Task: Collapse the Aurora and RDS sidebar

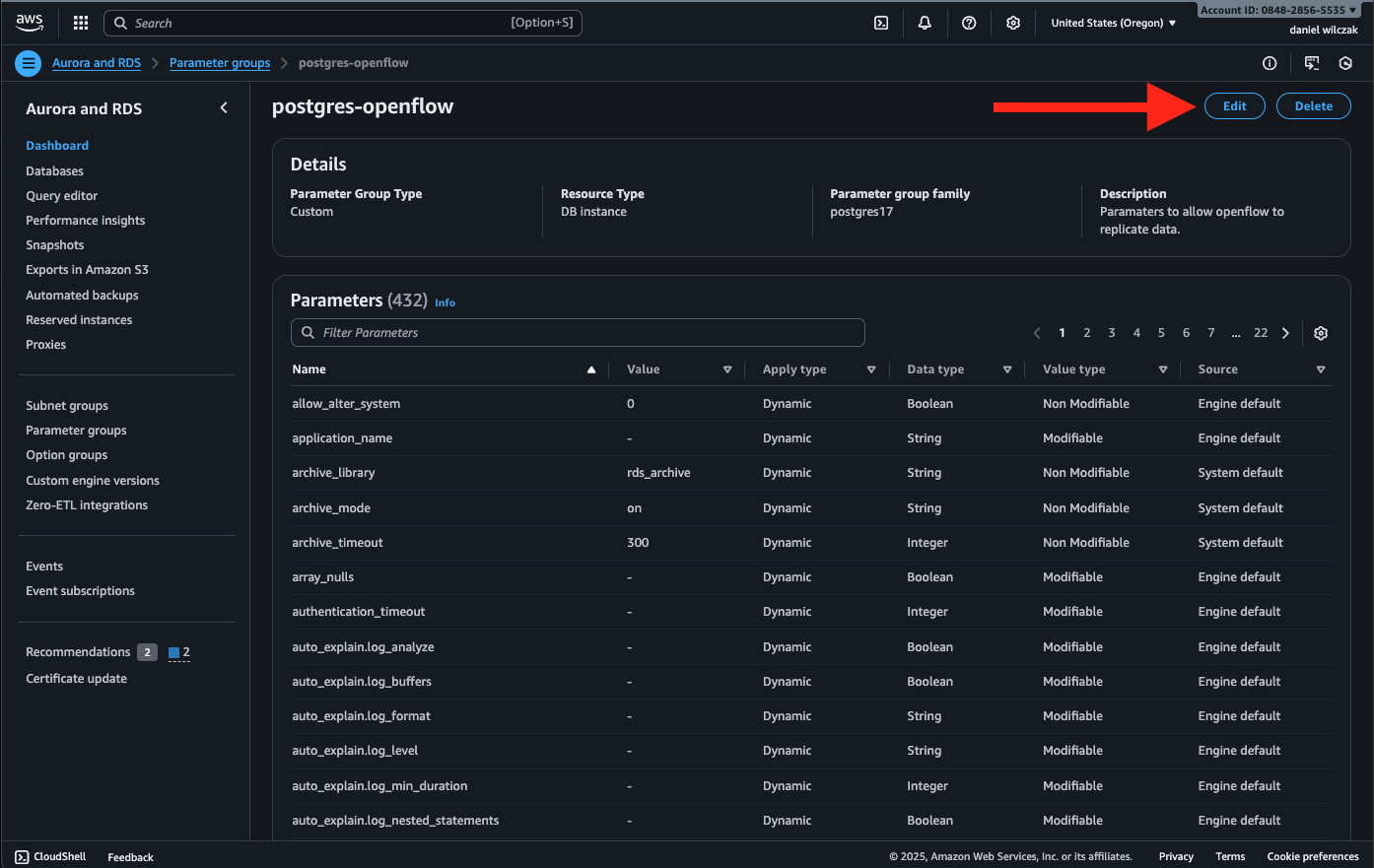Action: [224, 108]
